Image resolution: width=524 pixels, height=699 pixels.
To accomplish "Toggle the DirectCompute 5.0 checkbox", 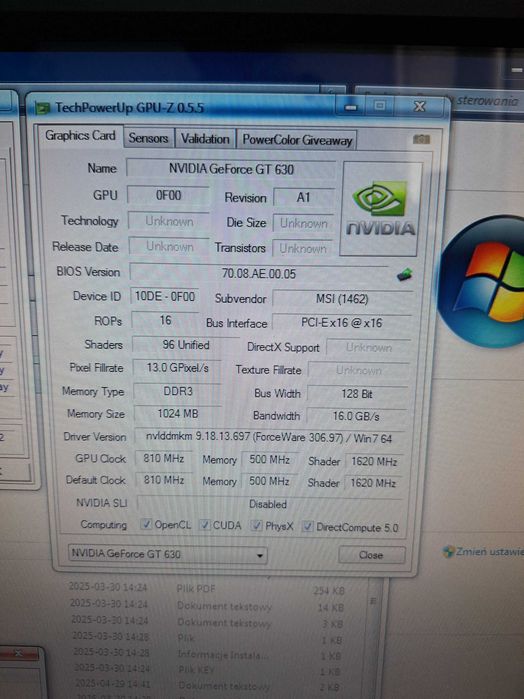I will [307, 526].
